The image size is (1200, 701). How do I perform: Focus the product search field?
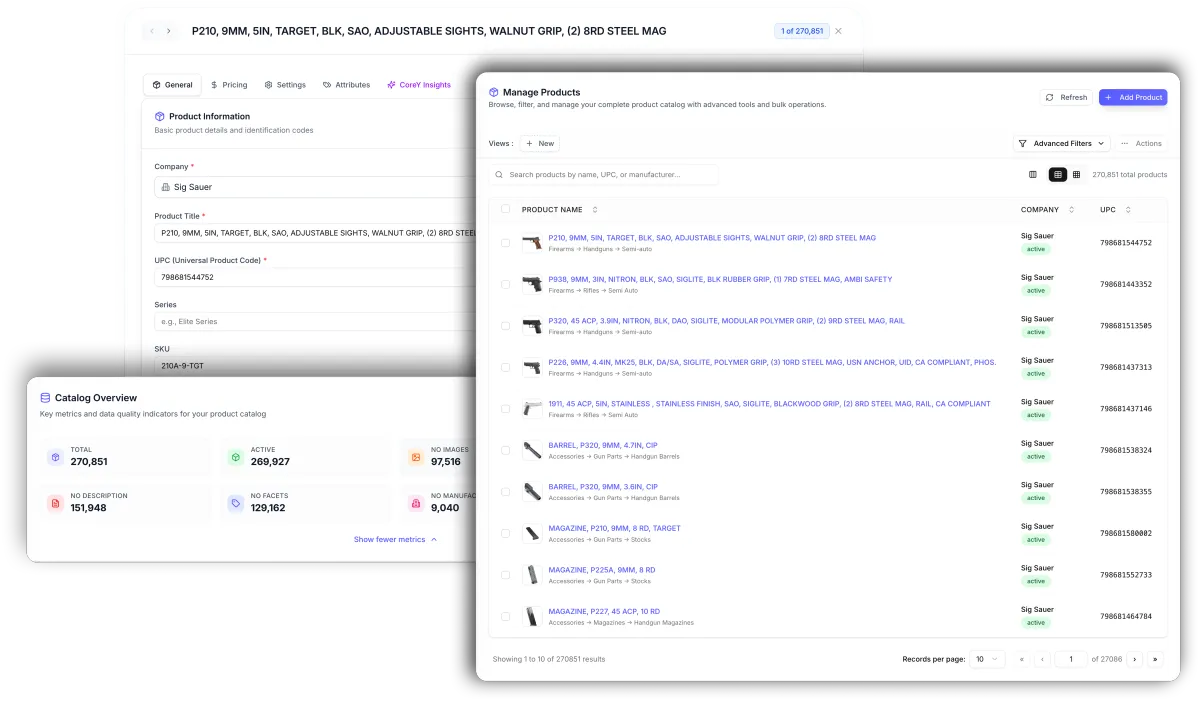pyautogui.click(x=604, y=174)
